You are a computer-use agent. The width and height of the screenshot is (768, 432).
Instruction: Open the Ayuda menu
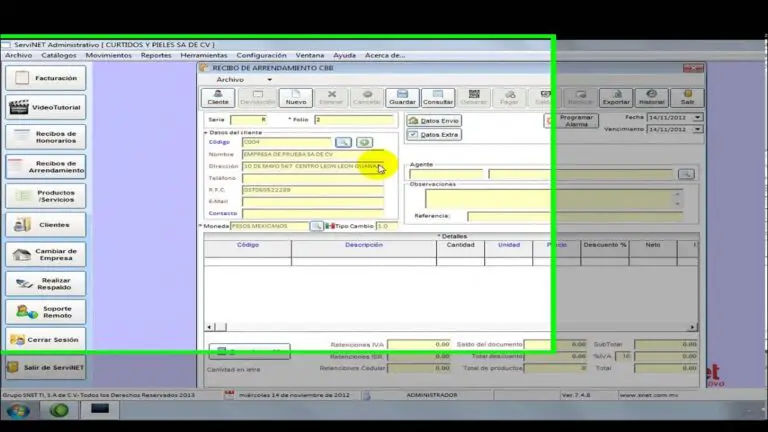pyautogui.click(x=344, y=55)
